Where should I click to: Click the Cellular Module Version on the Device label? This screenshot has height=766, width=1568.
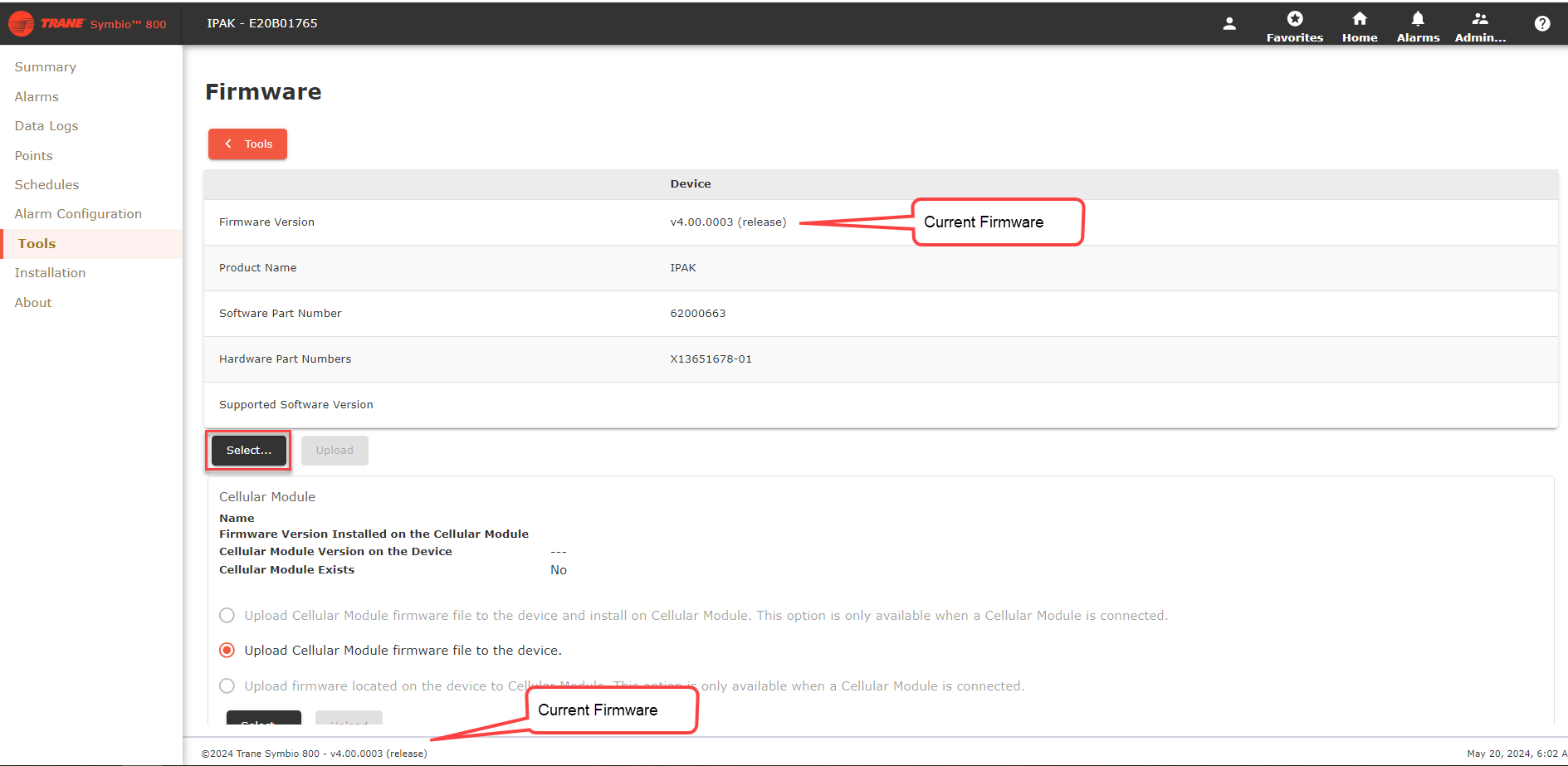335,552
